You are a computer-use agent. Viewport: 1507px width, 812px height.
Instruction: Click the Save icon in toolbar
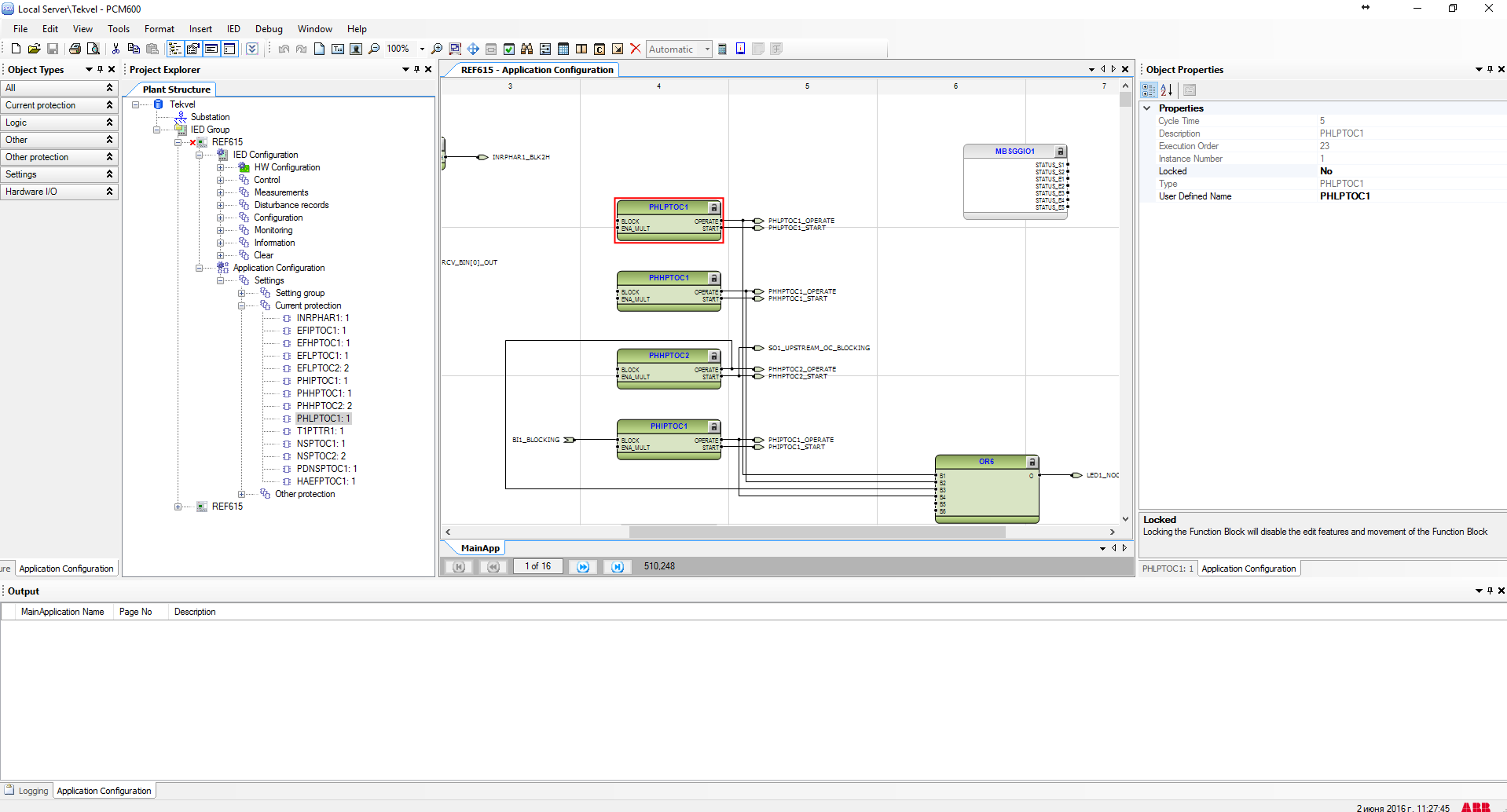[53, 49]
